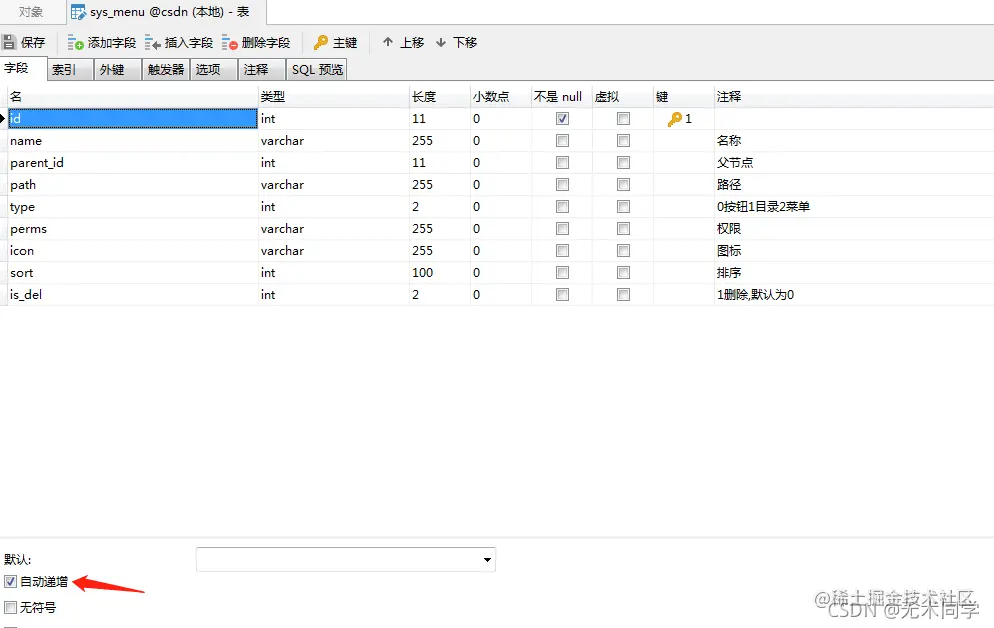The height and width of the screenshot is (628, 994).
Task: Click comment 0按钮1目录2菜单
Action: (763, 207)
